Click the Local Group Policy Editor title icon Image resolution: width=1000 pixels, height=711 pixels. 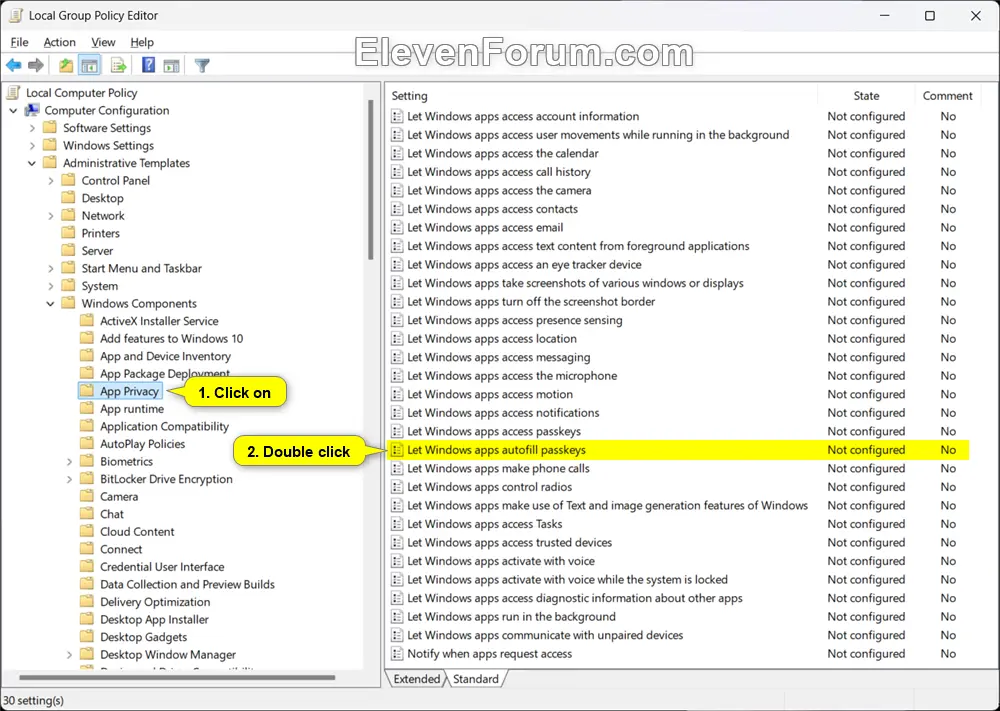click(15, 15)
